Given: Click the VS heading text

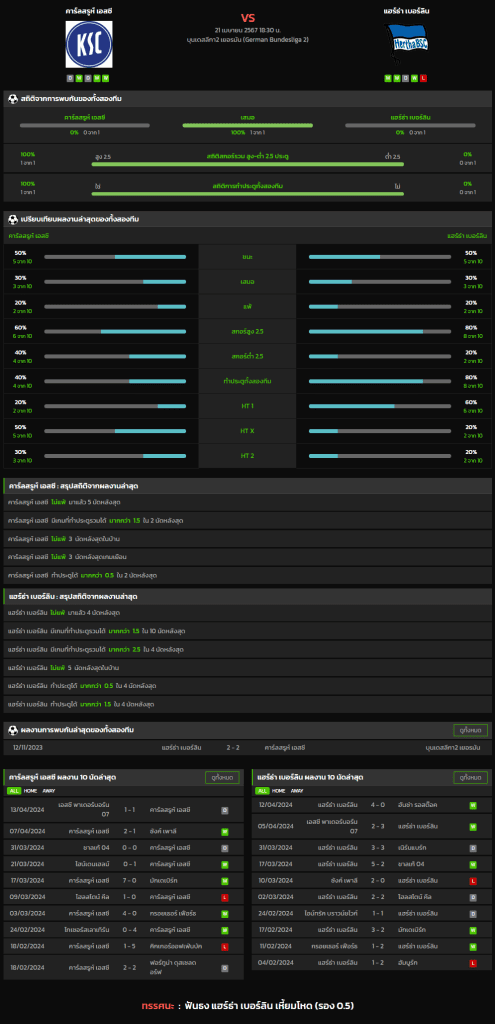Looking at the screenshot, I should [x=248, y=17].
